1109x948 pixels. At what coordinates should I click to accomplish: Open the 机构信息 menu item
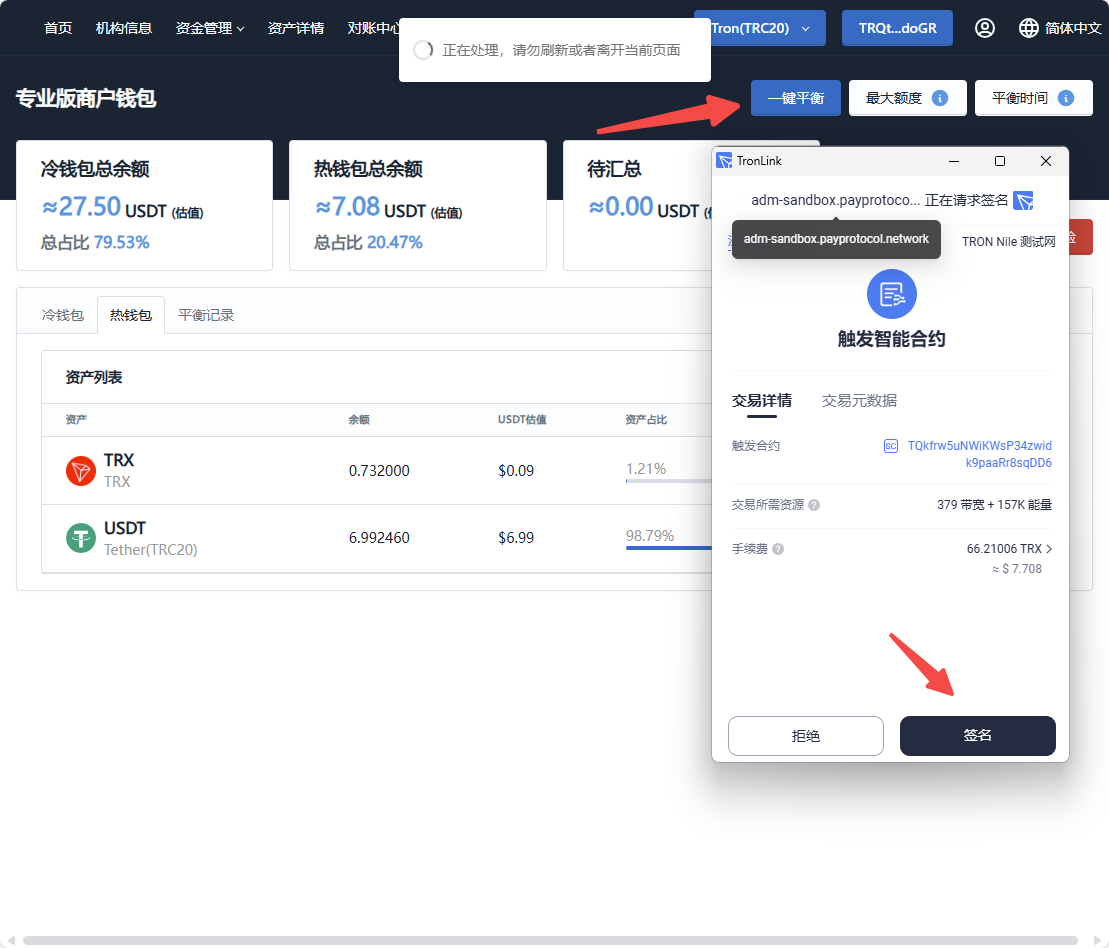tap(124, 28)
